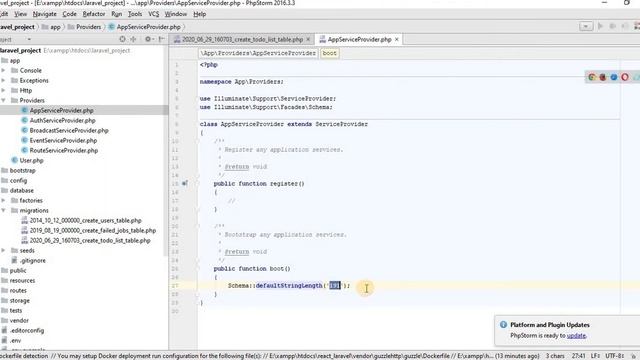Image resolution: width=640 pixels, height=360 pixels.
Task: Collapse the migrations folder
Action: [x=4, y=211]
